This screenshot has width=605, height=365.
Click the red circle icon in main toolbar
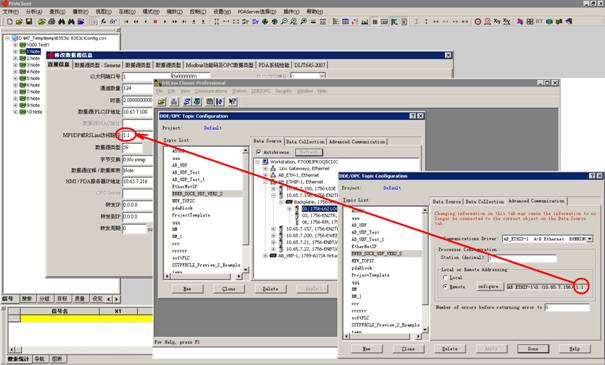click(x=478, y=22)
